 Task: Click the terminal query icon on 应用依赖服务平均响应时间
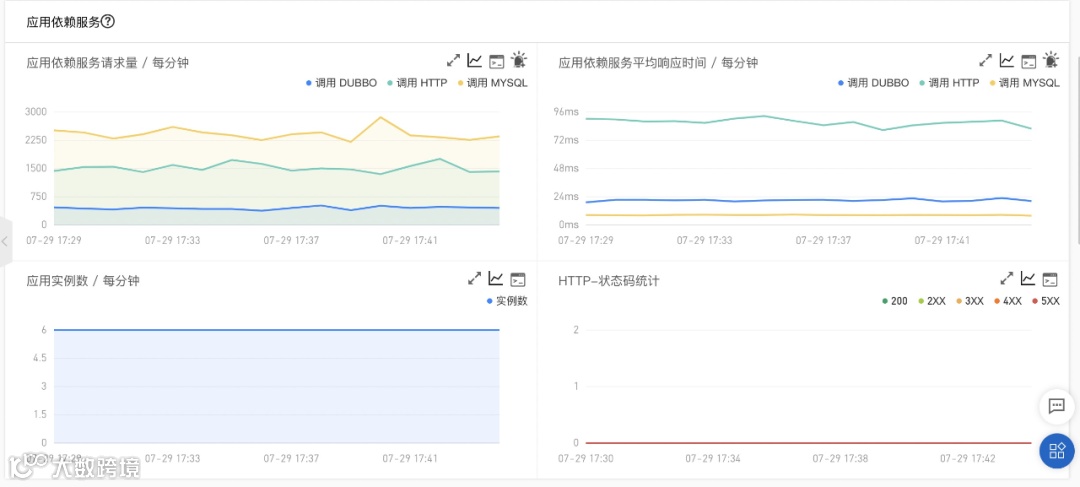tap(1028, 61)
